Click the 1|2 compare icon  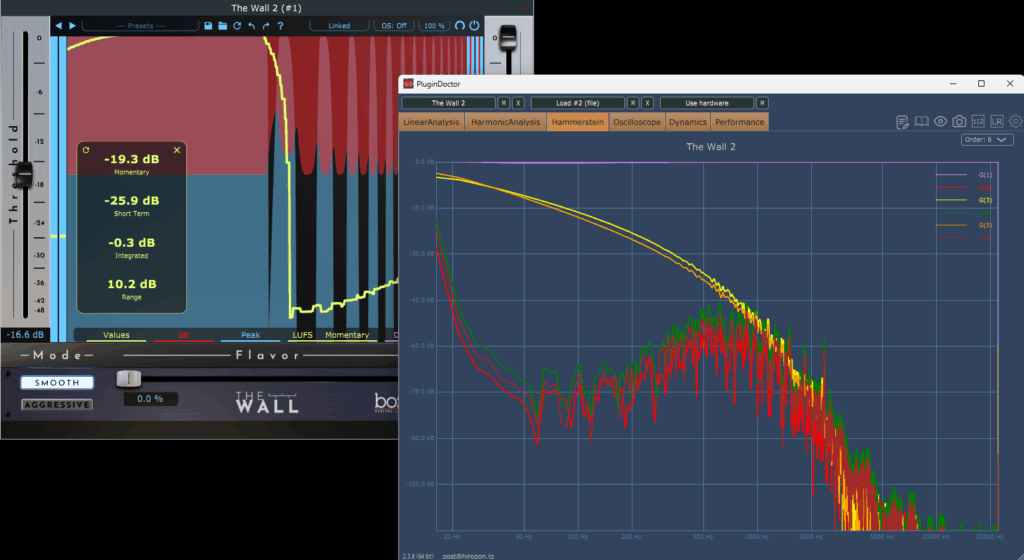click(x=978, y=121)
